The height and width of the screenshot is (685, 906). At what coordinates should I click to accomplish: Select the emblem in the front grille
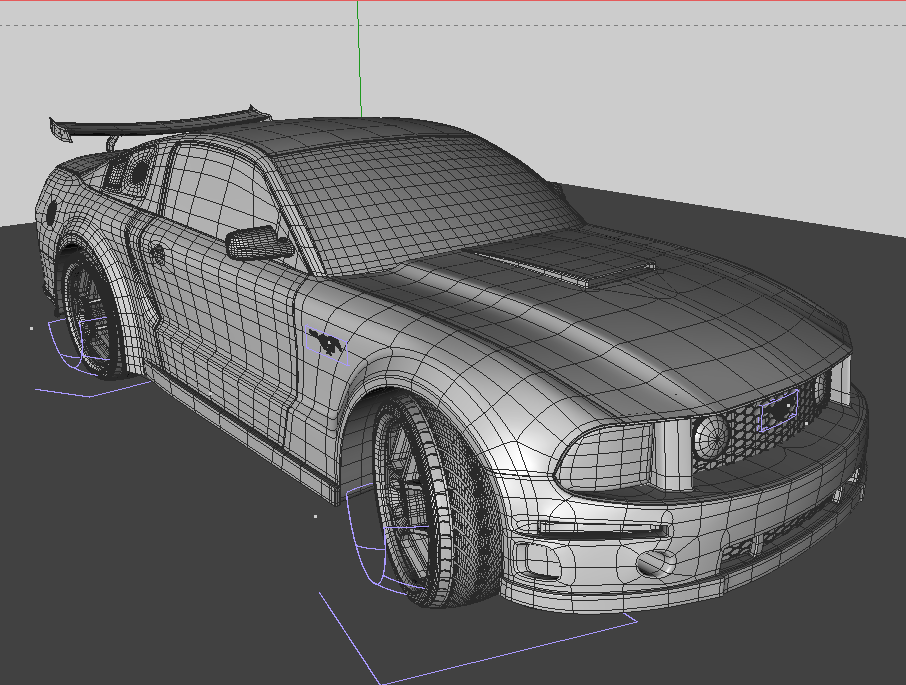coord(779,409)
